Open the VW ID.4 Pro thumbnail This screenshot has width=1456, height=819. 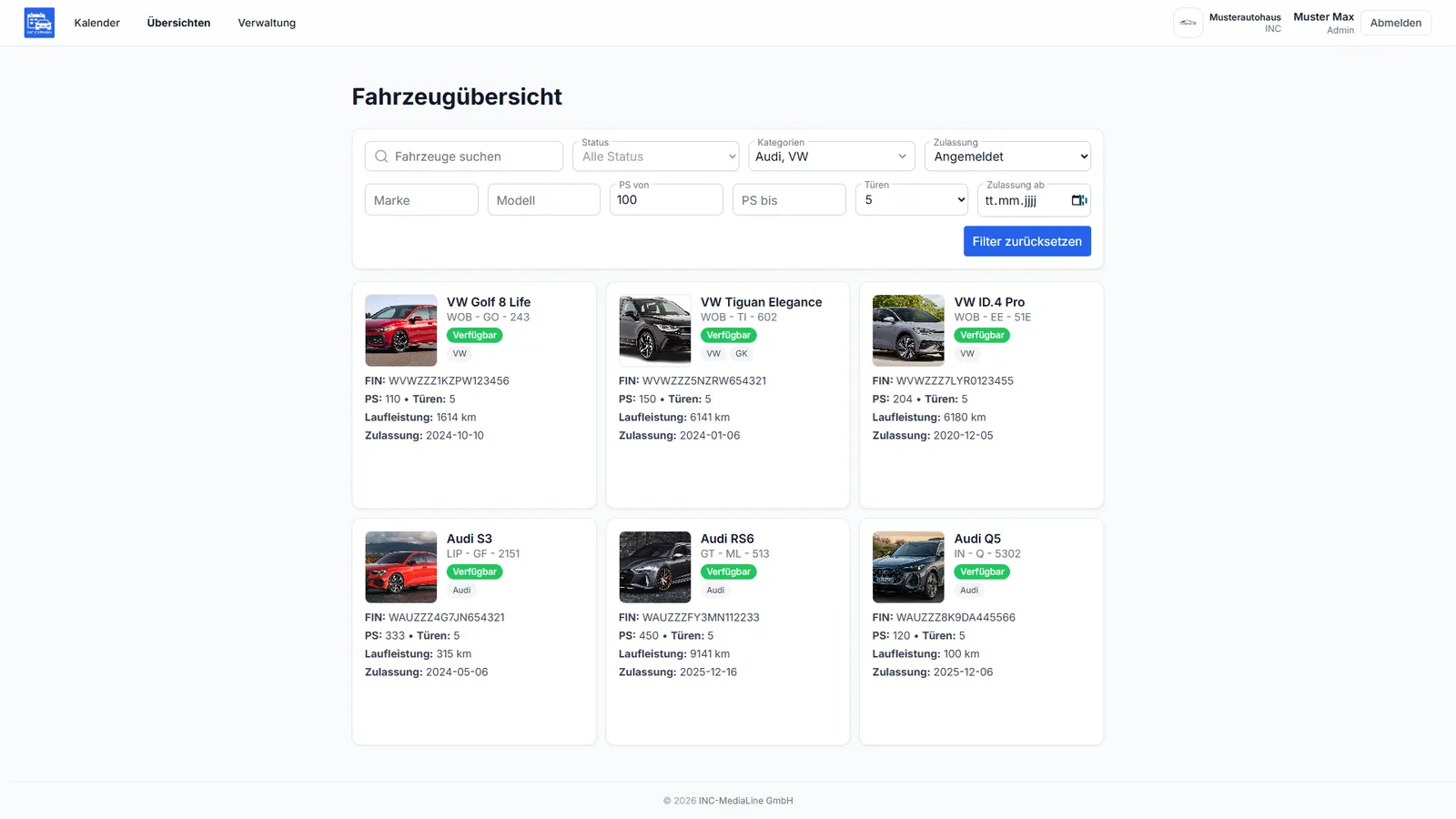point(908,330)
